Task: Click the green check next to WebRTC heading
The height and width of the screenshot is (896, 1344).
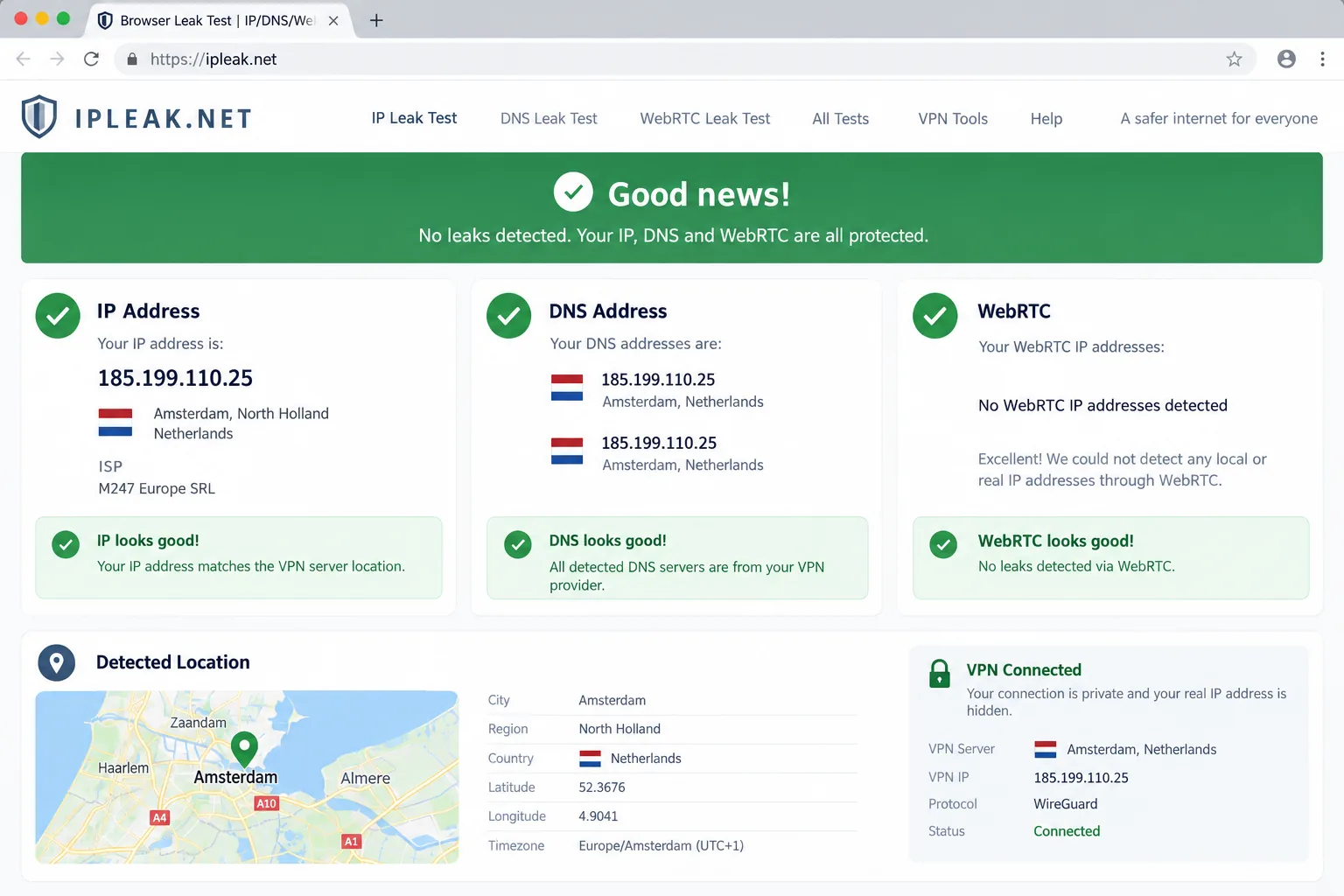Action: [x=935, y=316]
